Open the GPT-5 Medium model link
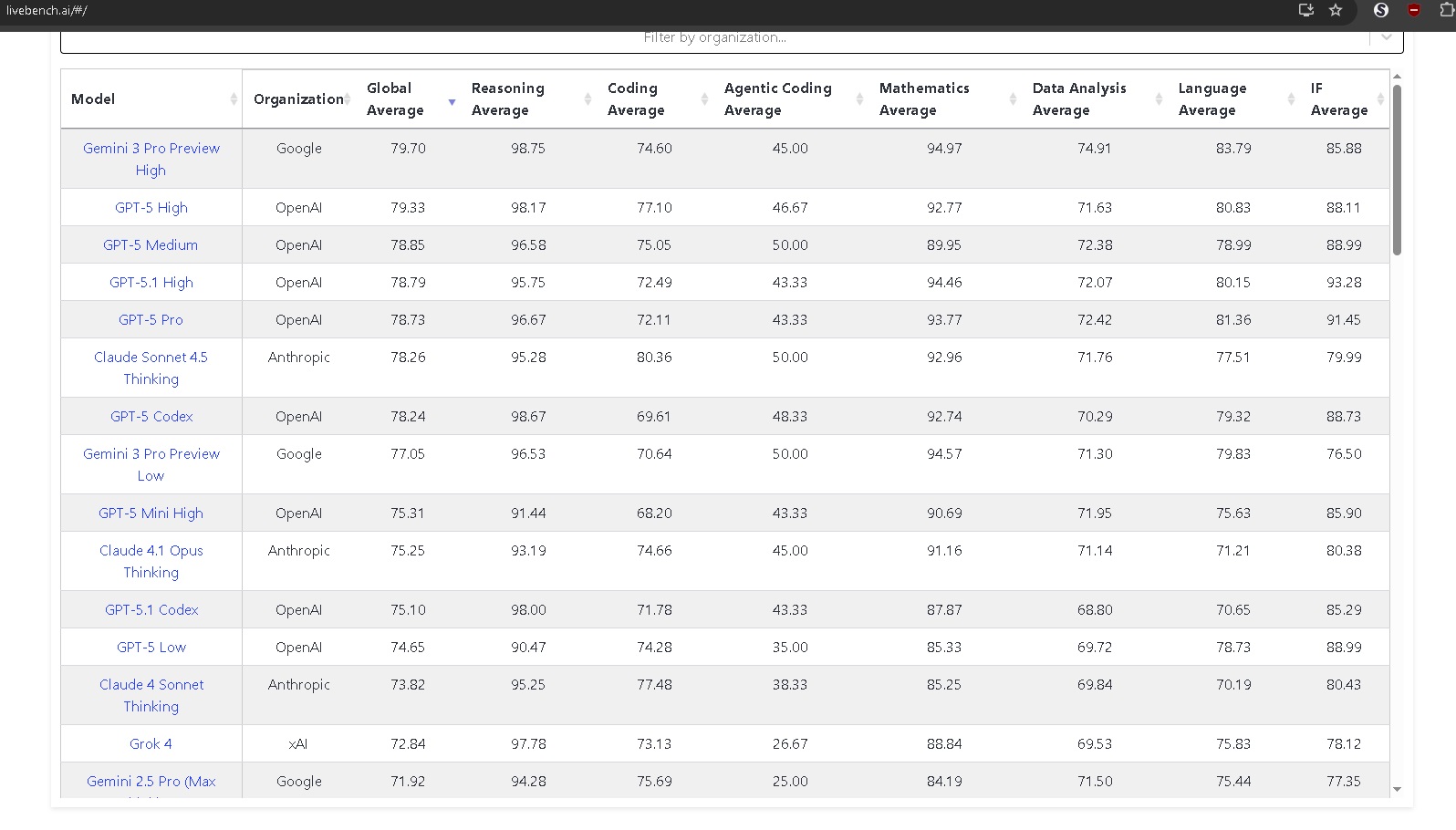This screenshot has height=830, width=1456. pos(151,245)
